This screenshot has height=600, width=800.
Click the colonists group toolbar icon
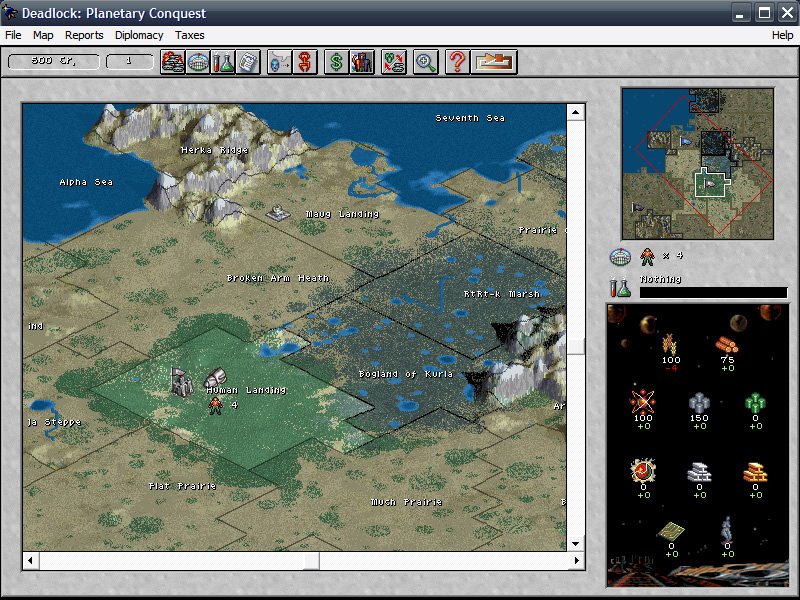(362, 62)
